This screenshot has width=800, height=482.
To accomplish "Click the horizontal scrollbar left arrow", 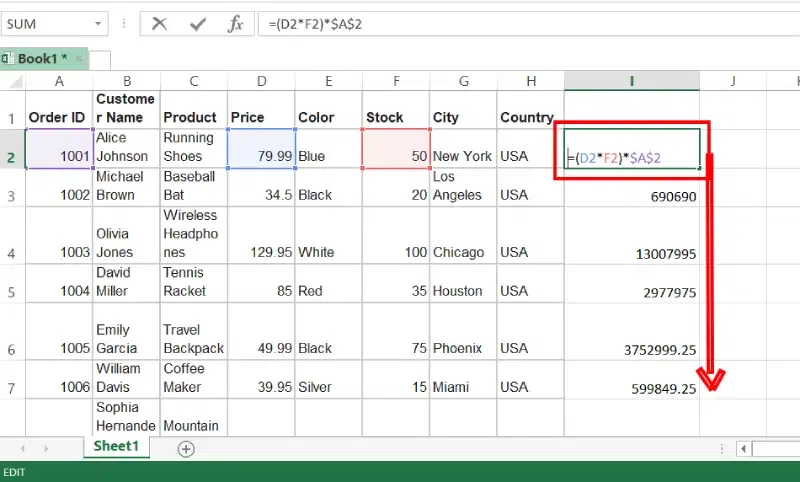I will click(743, 449).
